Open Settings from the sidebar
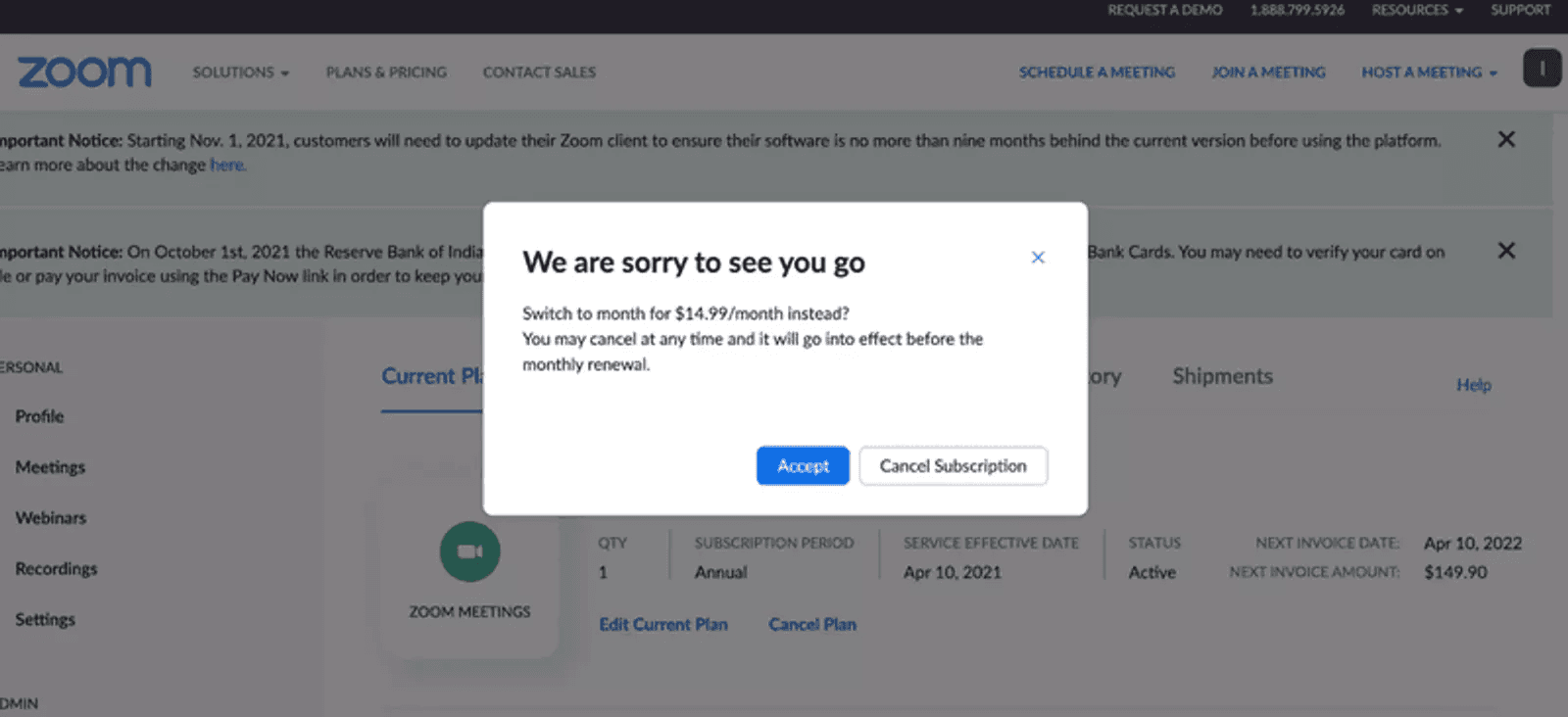This screenshot has height=717, width=1568. [45, 619]
